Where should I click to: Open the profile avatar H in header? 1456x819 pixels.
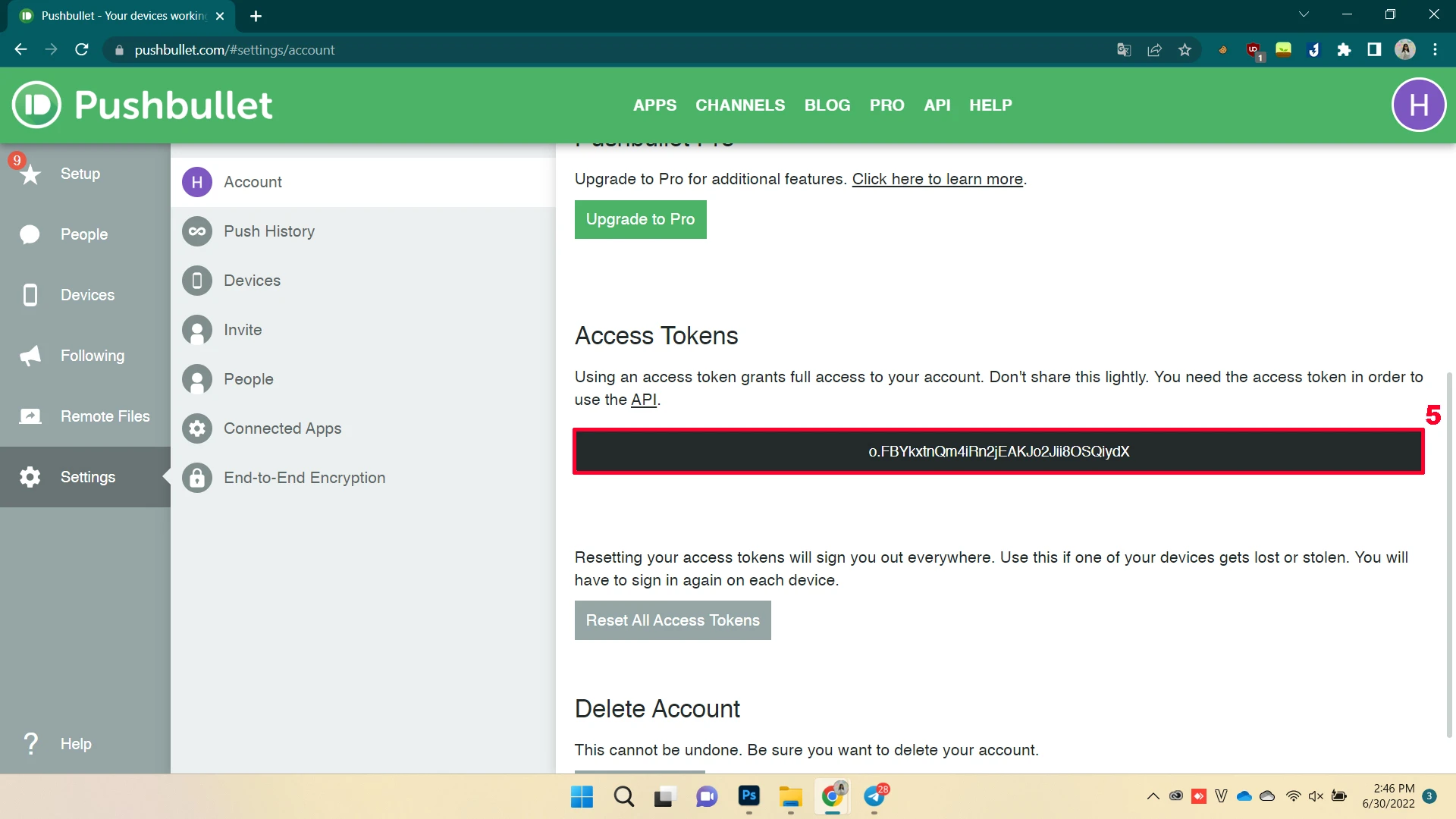click(x=1419, y=105)
